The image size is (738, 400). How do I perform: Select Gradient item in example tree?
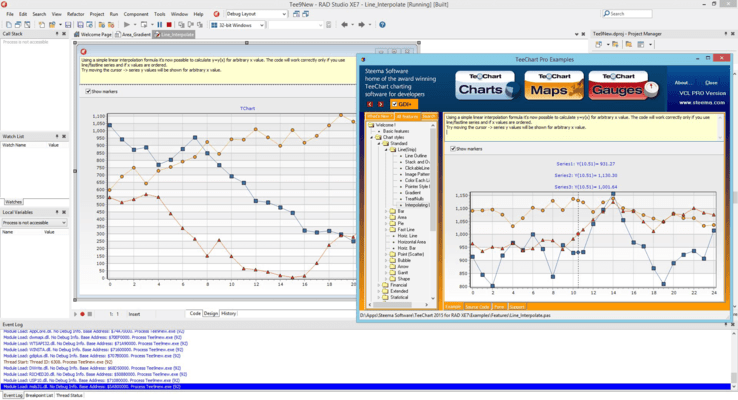point(412,192)
